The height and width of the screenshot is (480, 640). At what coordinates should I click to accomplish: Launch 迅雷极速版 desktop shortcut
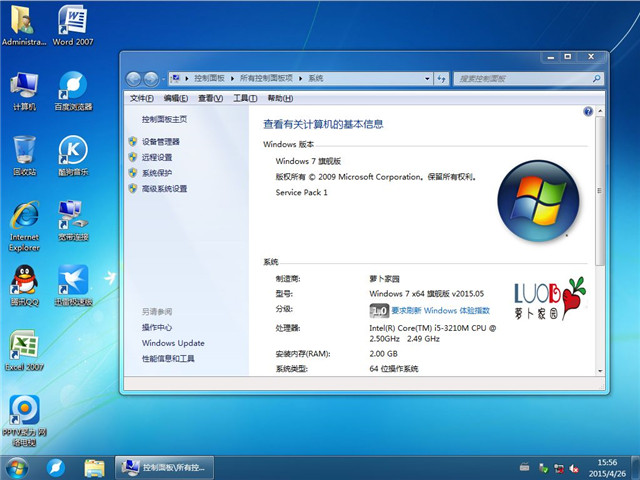(x=73, y=286)
